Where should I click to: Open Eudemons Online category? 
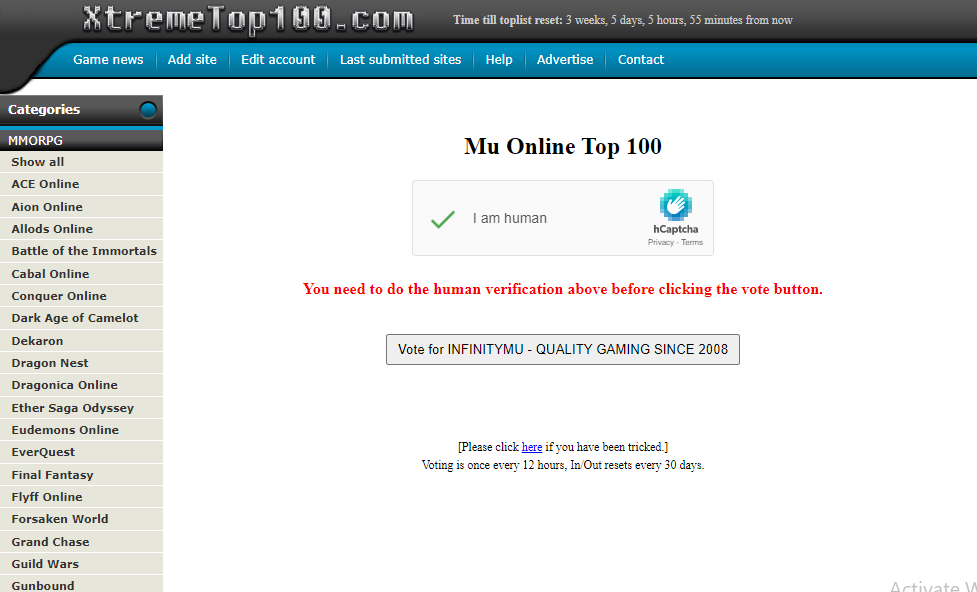click(x=81, y=430)
